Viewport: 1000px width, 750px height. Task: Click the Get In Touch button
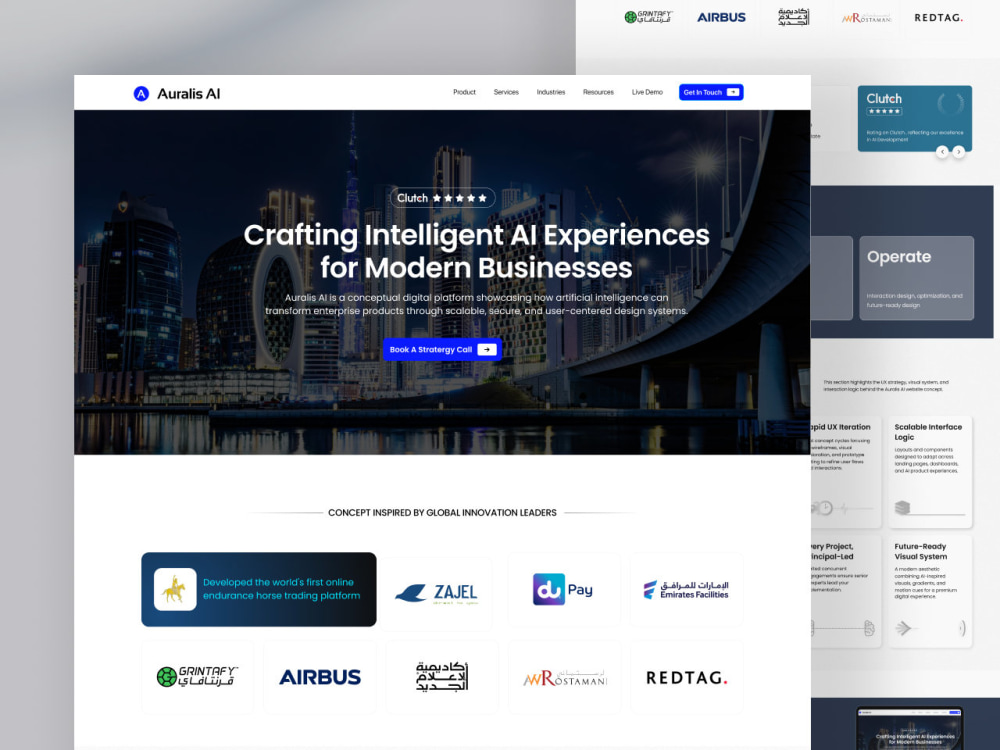[711, 92]
